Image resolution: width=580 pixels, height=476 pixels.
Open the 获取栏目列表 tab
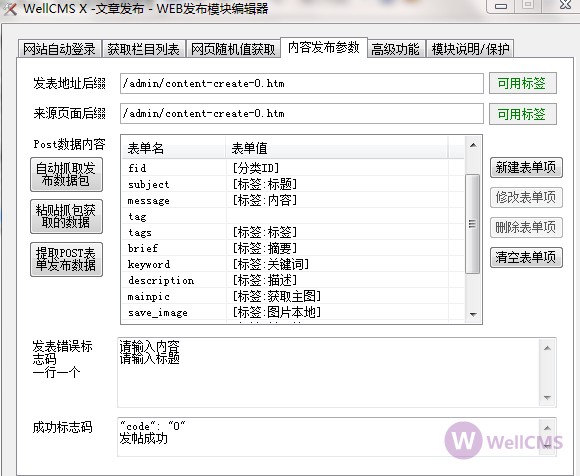point(143,49)
